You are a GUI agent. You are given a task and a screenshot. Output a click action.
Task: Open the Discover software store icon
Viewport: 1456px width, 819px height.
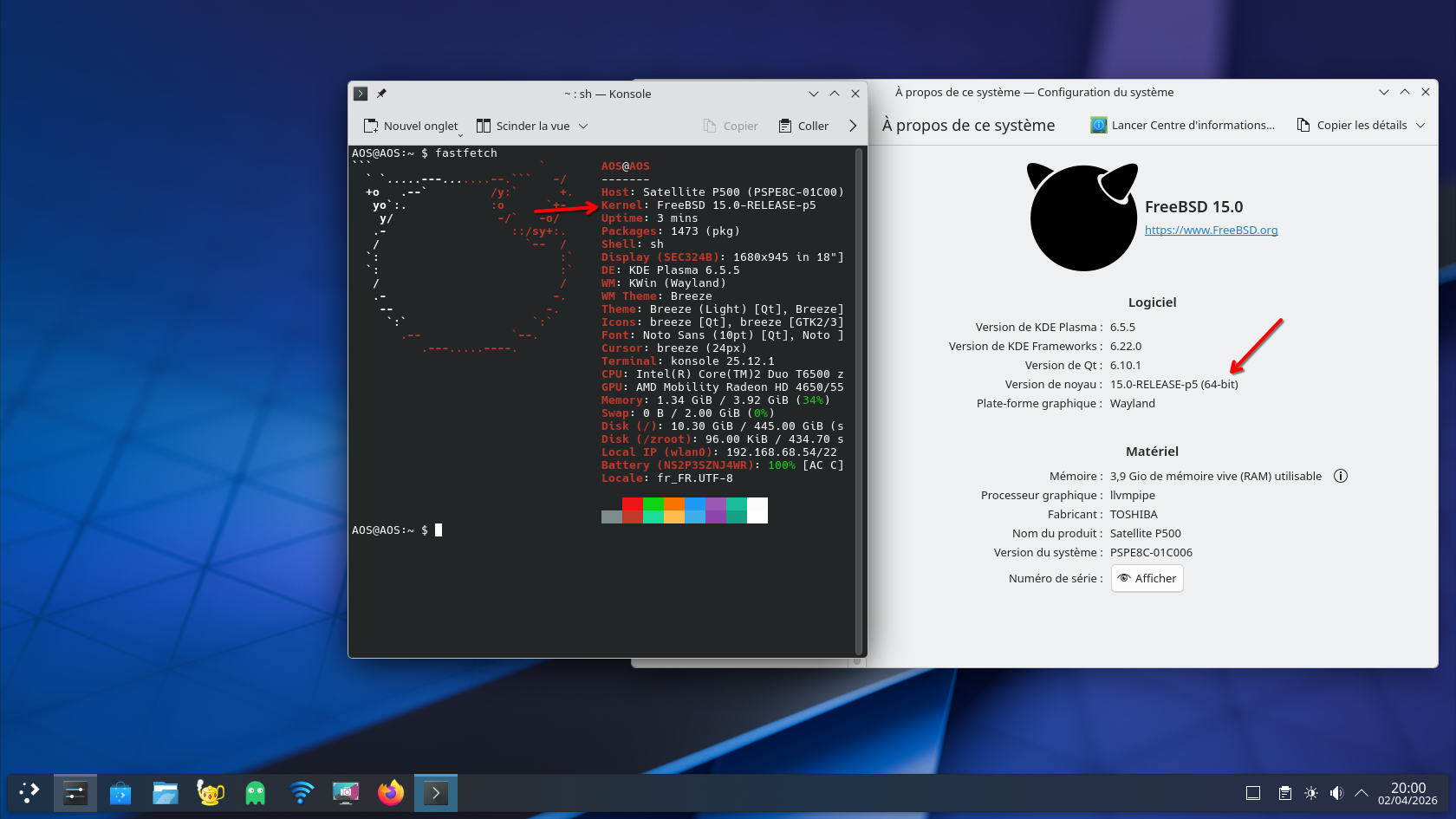pyautogui.click(x=120, y=792)
